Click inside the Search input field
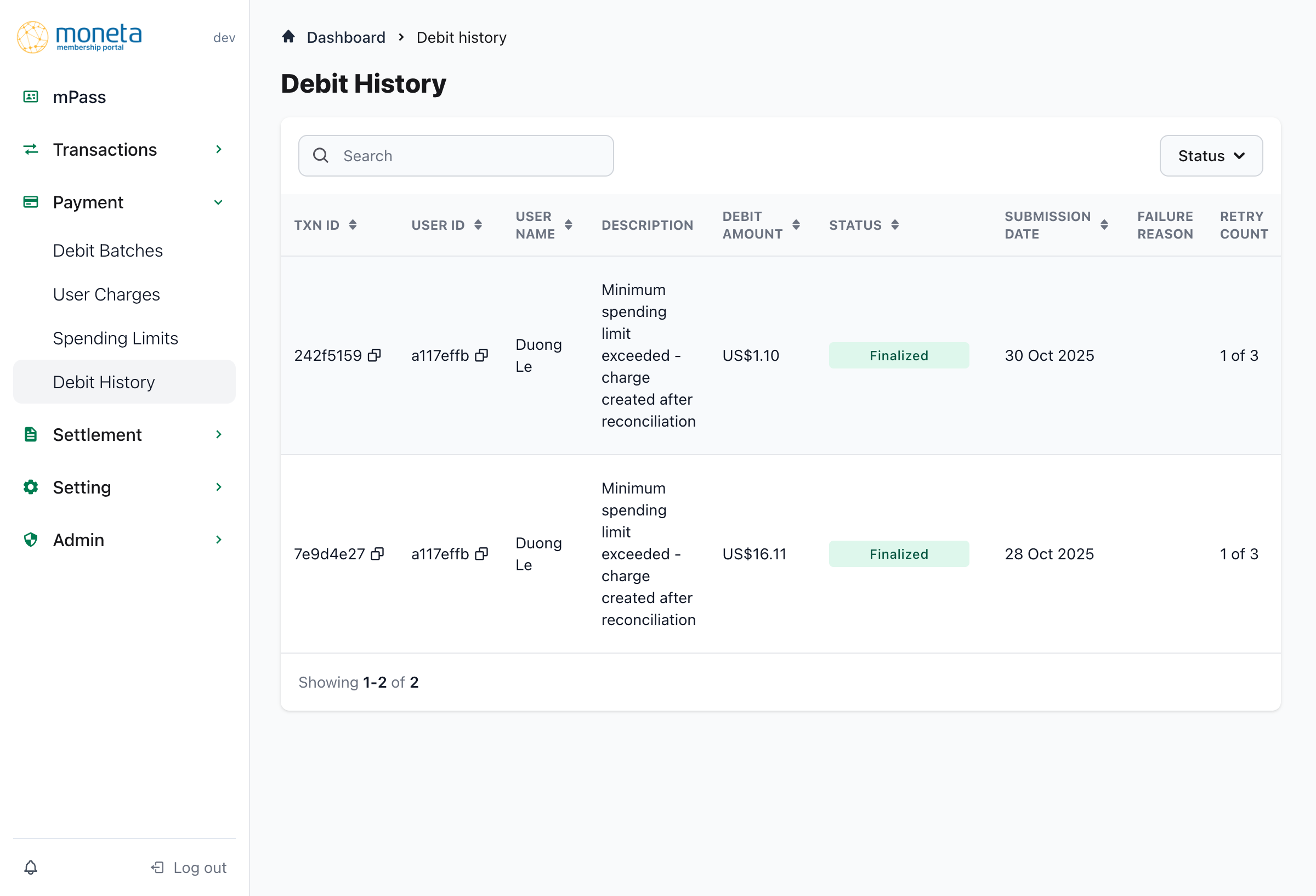 click(456, 155)
